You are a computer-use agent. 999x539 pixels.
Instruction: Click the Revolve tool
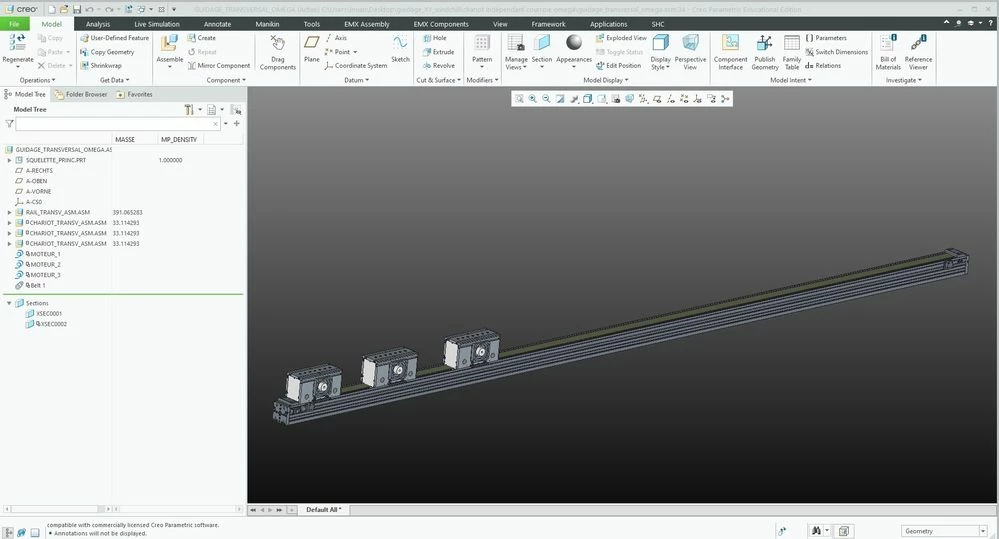click(x=438, y=65)
